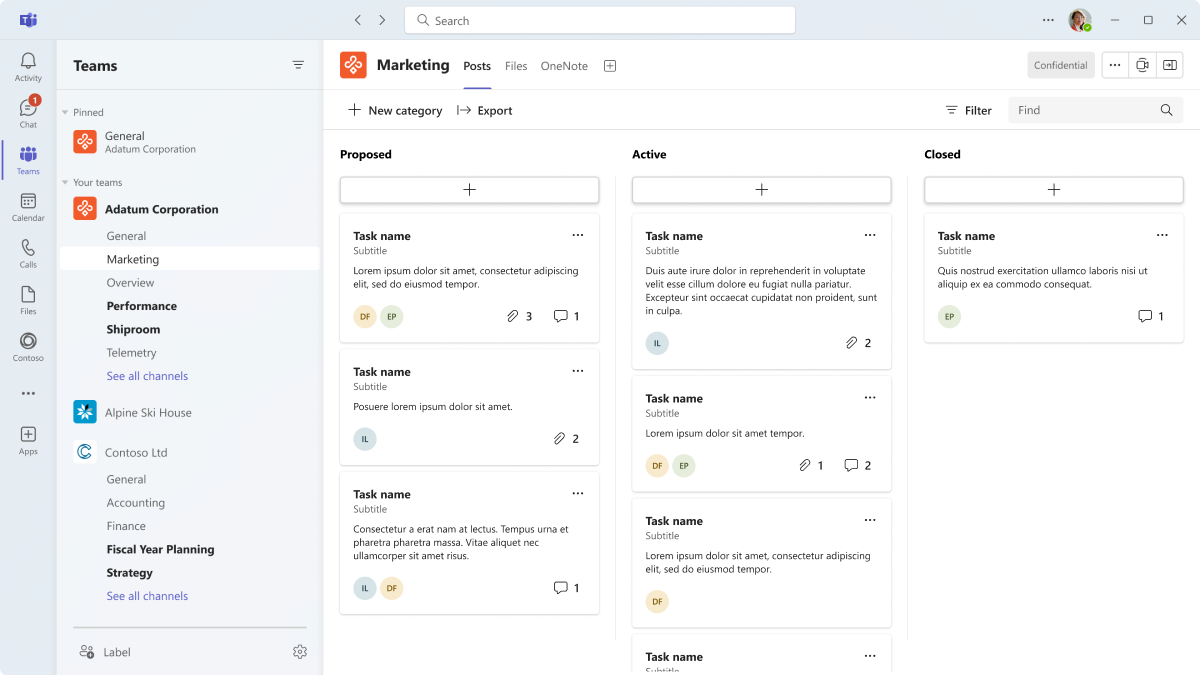Click the Marketing channel logo
Screen dimensions: 1200x675
353,65
